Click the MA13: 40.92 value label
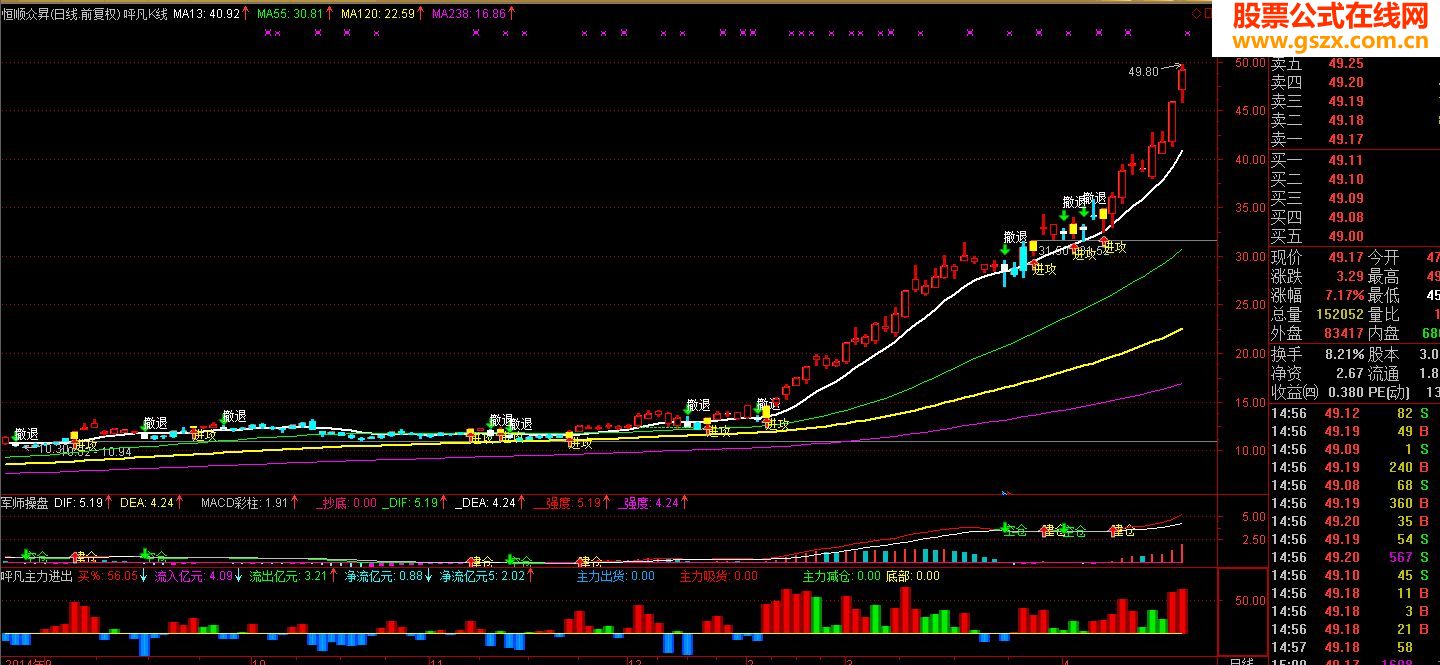This screenshot has height=665, width=1440. (x=207, y=14)
